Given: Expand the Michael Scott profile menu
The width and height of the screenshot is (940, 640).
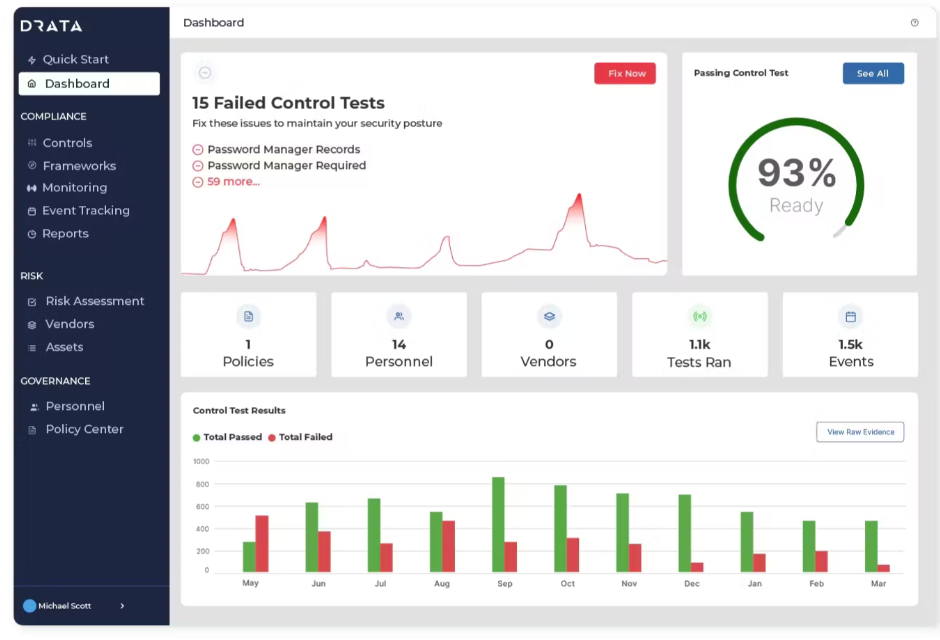Looking at the screenshot, I should click(x=122, y=606).
